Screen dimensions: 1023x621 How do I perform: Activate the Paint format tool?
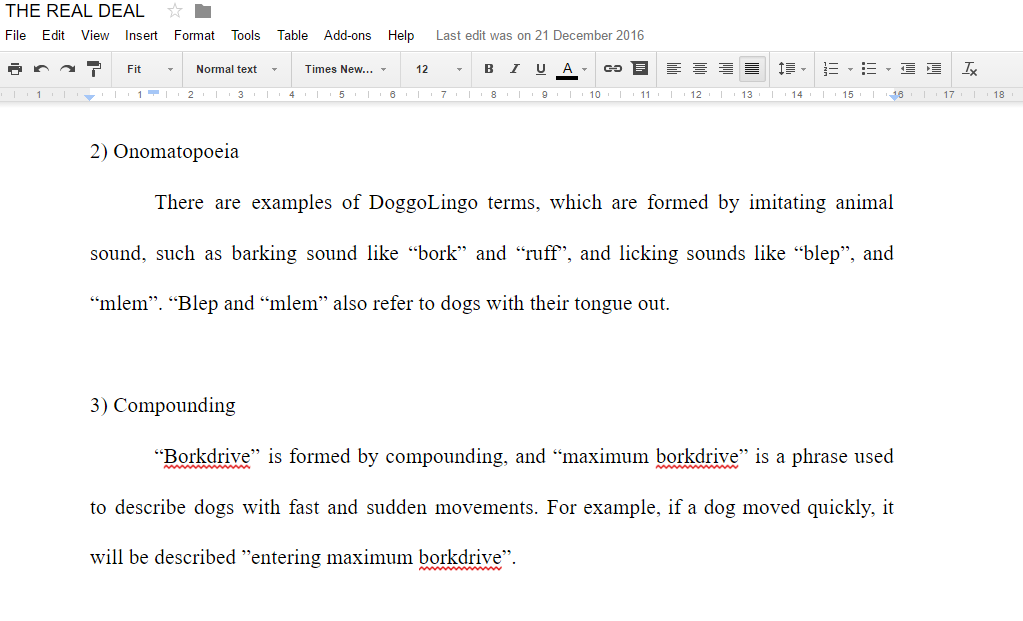(x=94, y=69)
